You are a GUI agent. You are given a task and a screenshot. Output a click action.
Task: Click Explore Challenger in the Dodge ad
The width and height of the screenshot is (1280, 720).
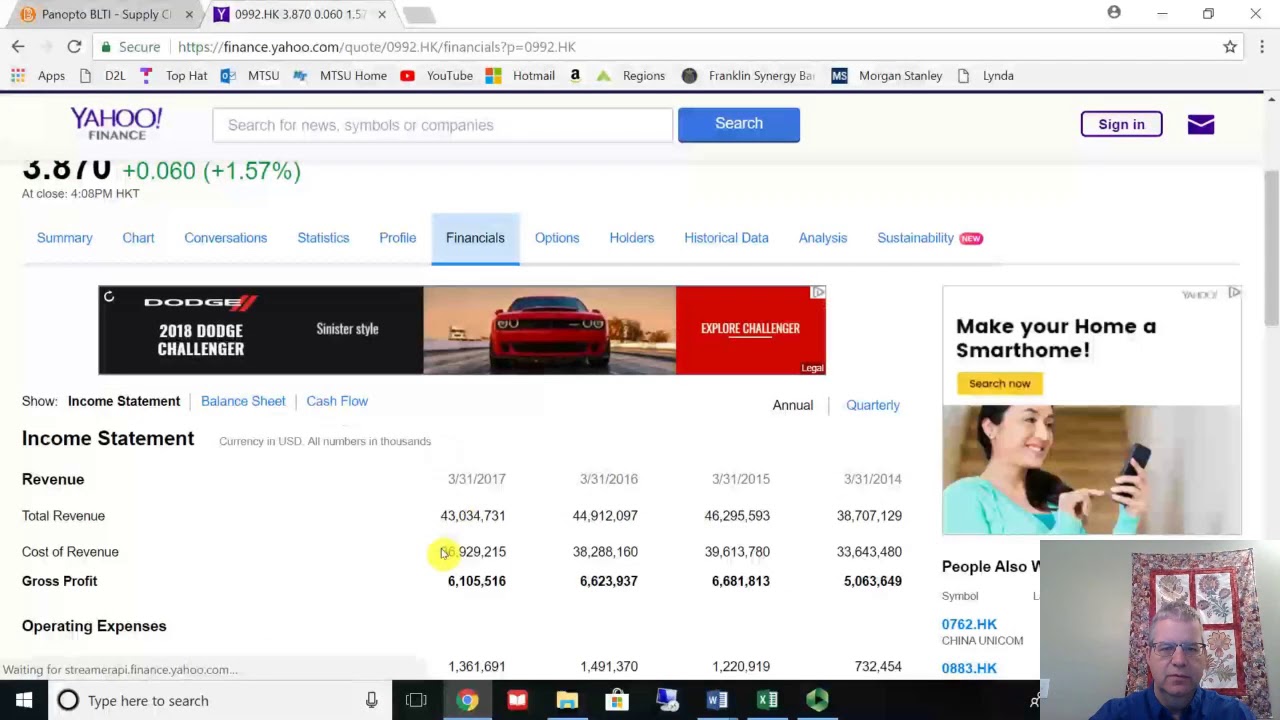click(x=750, y=328)
